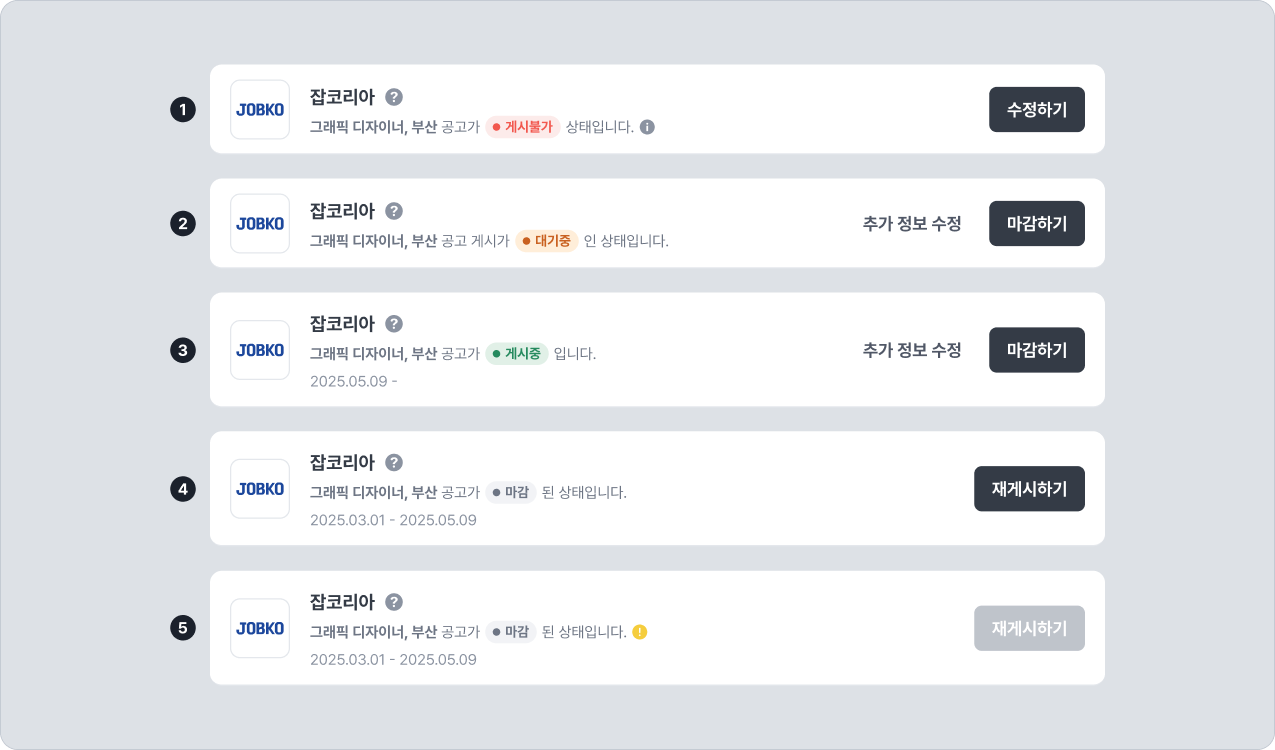Screen dimensions: 1275x750
Task: Click the question mark icon in row 2
Action: (394, 211)
